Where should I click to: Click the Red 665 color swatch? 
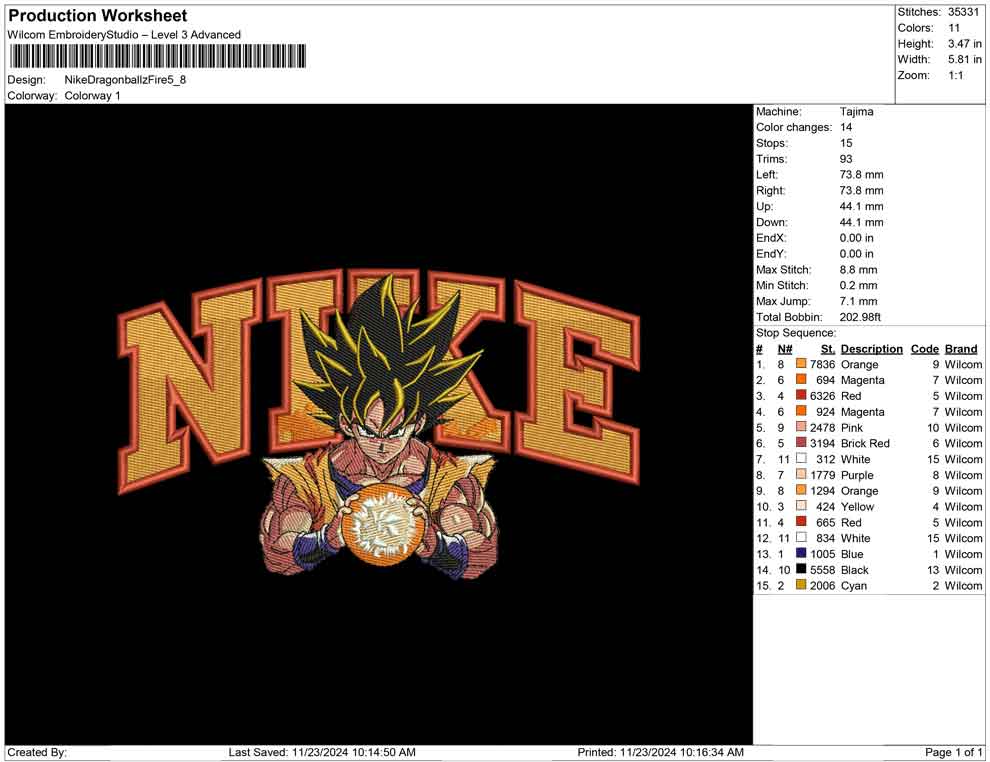pos(801,521)
